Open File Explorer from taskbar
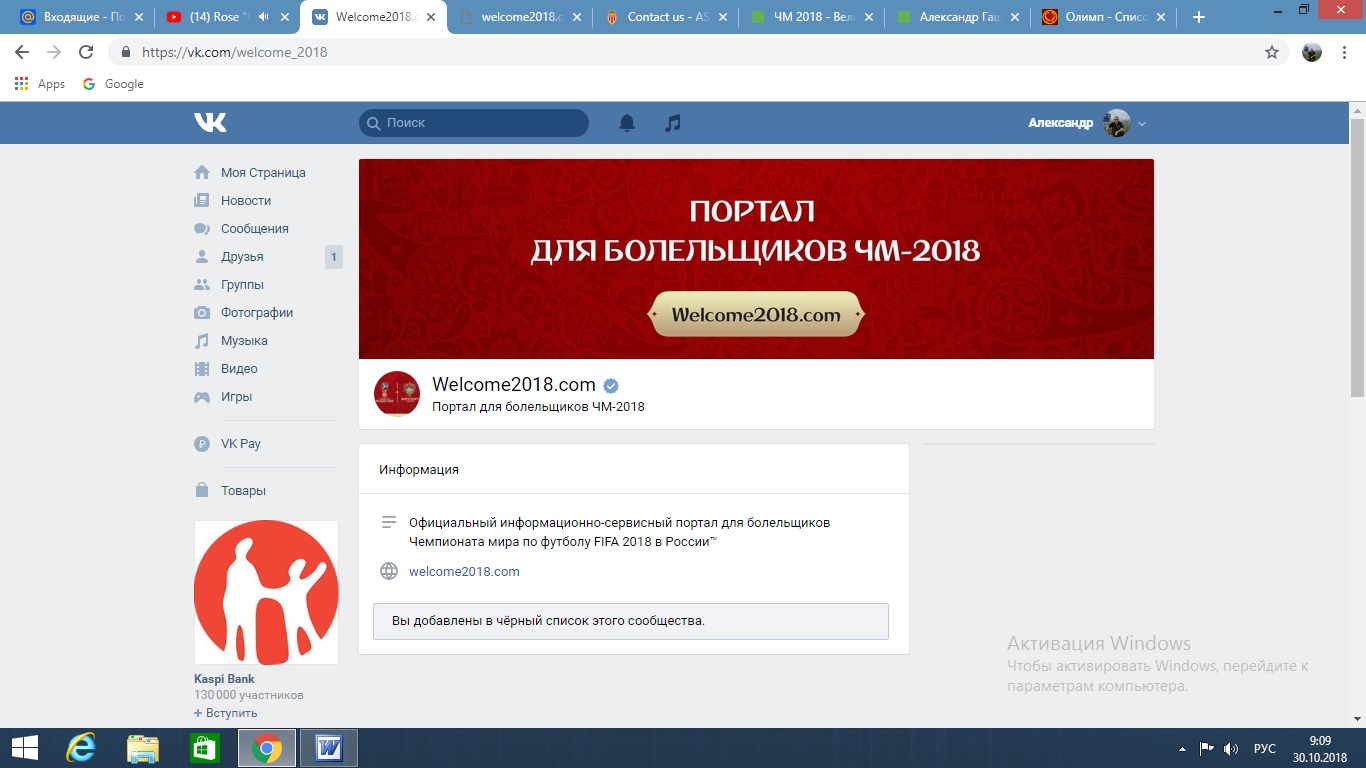This screenshot has width=1366, height=768. click(x=143, y=748)
